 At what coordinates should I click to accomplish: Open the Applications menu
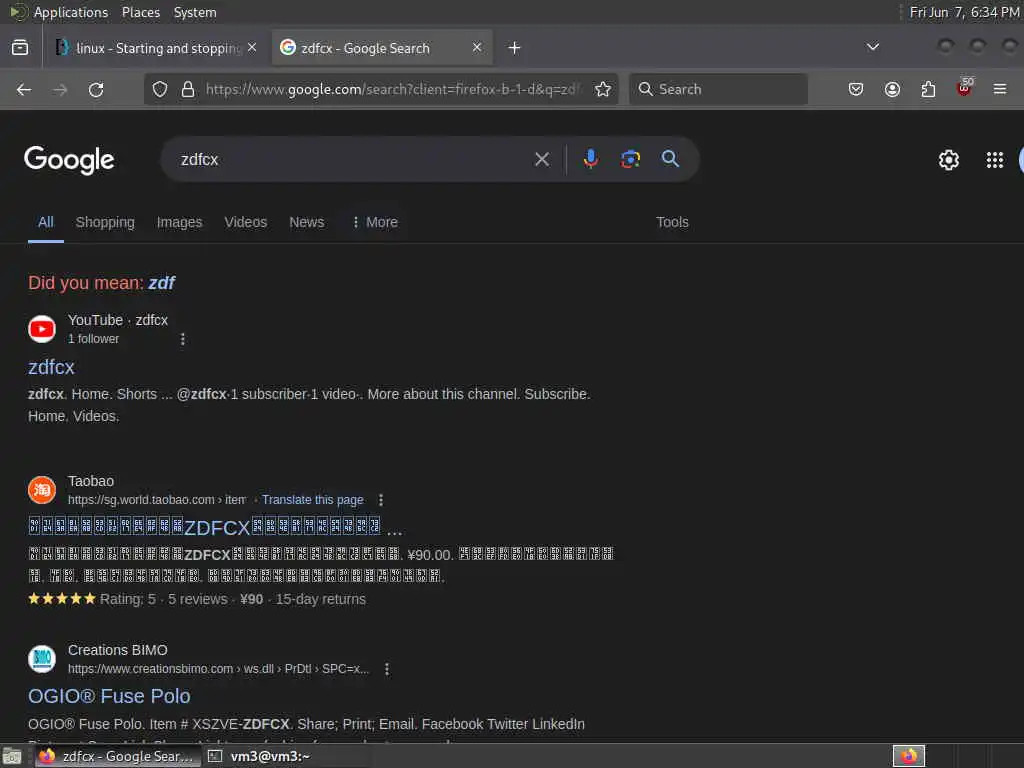click(71, 12)
